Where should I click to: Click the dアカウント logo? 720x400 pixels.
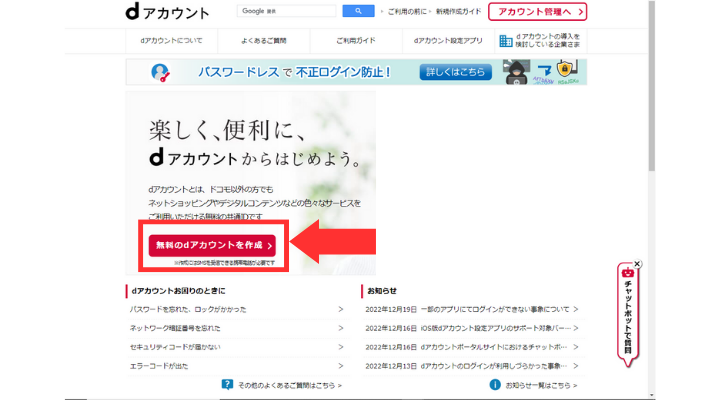[167, 13]
